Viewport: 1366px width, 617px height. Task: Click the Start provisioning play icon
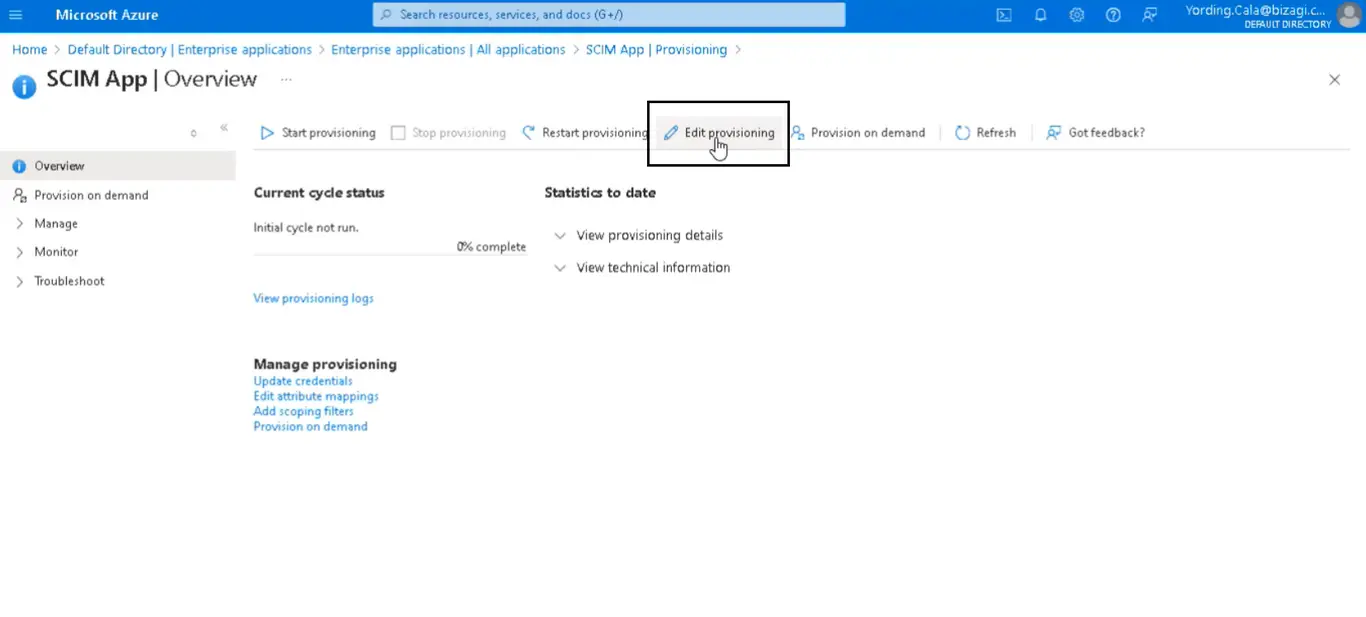(x=267, y=132)
